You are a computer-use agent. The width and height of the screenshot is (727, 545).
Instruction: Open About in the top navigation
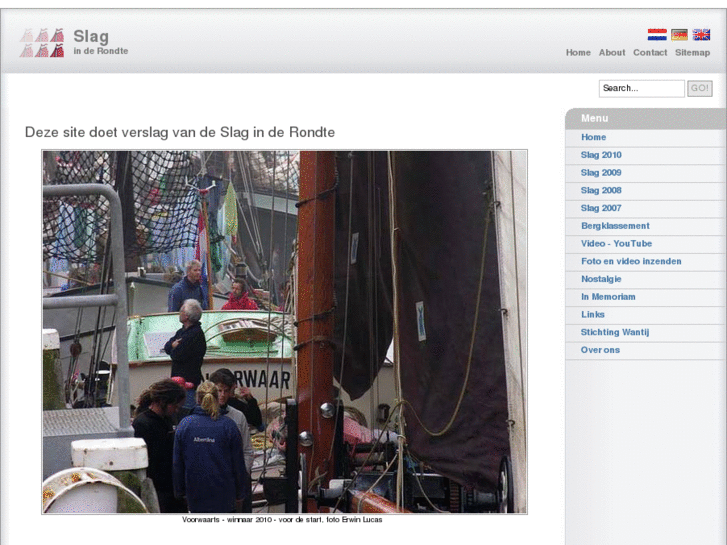point(612,52)
